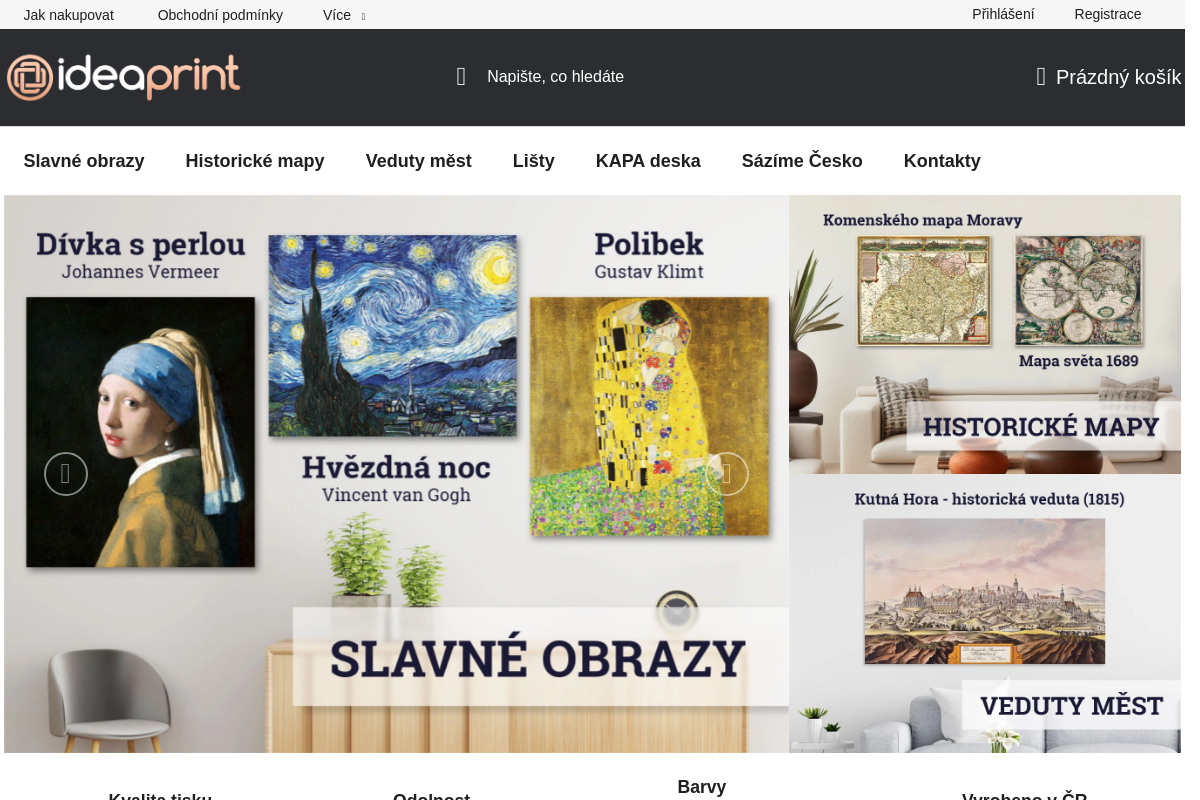1200x800 pixels.
Task: Go to next carousel slide
Action: (x=727, y=474)
